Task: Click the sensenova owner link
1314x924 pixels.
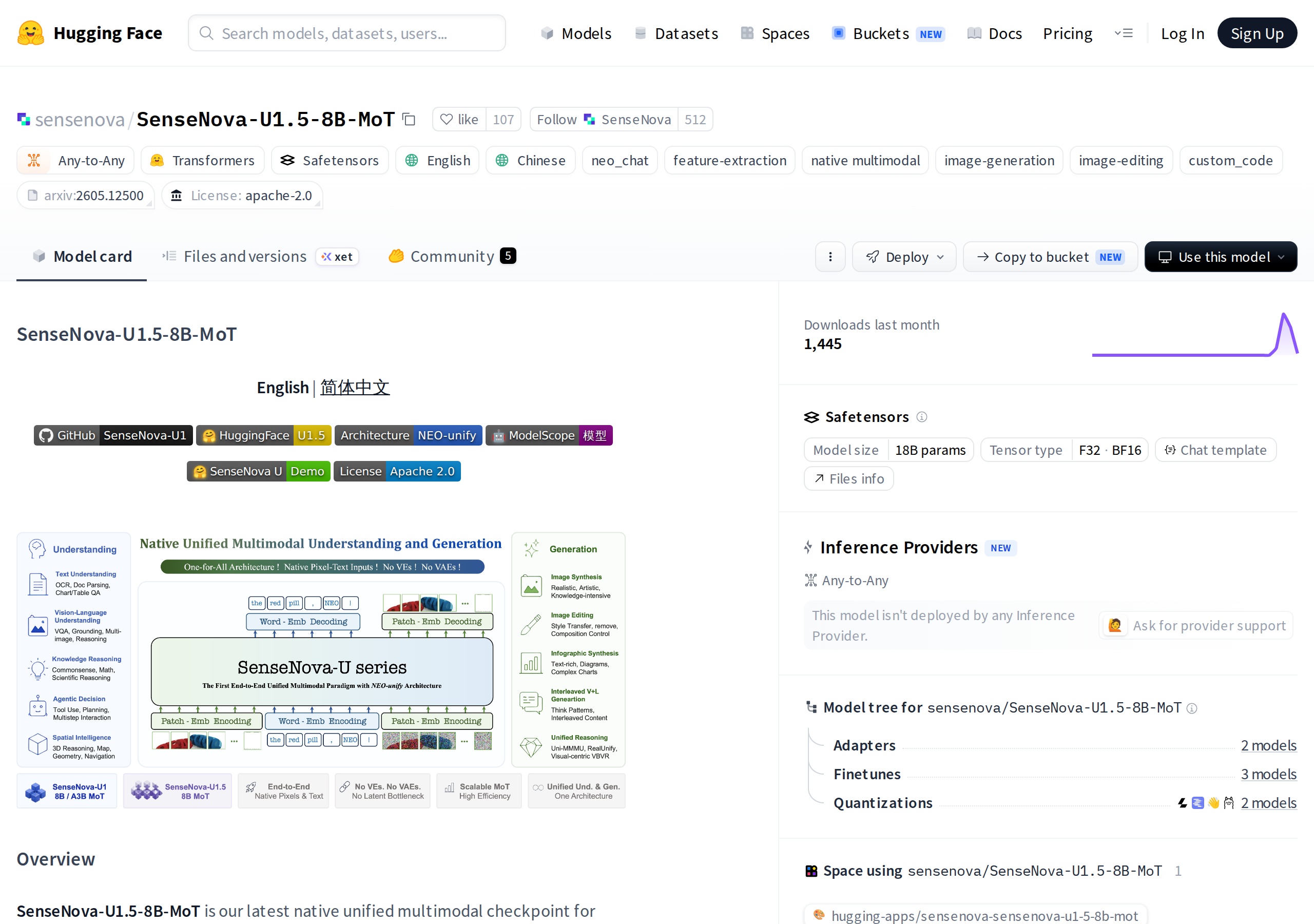Action: pyautogui.click(x=80, y=119)
